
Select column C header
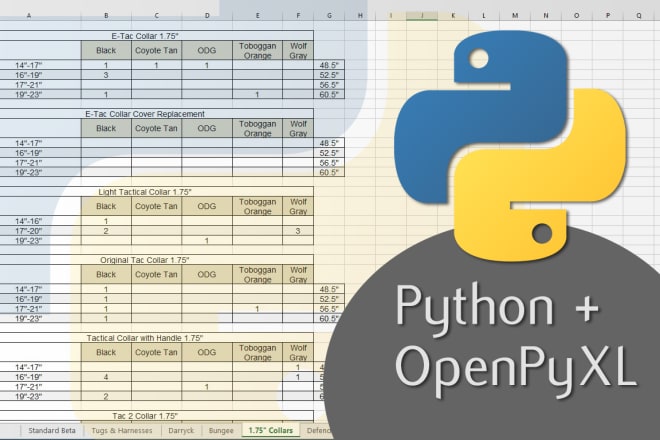point(157,16)
